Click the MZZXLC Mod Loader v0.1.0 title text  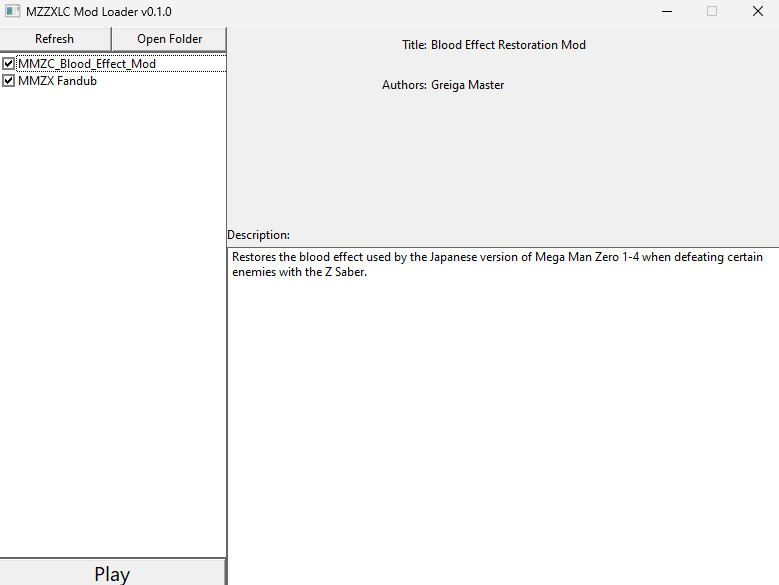[x=99, y=11]
